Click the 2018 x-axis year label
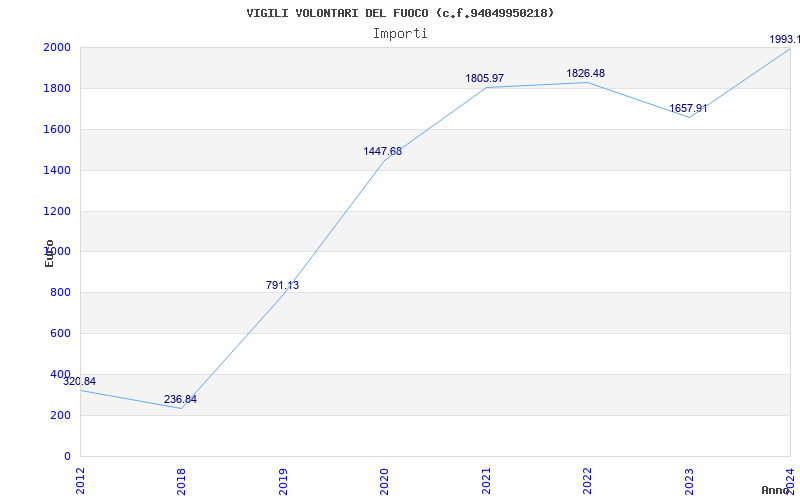The height and width of the screenshot is (500, 800). point(181,480)
